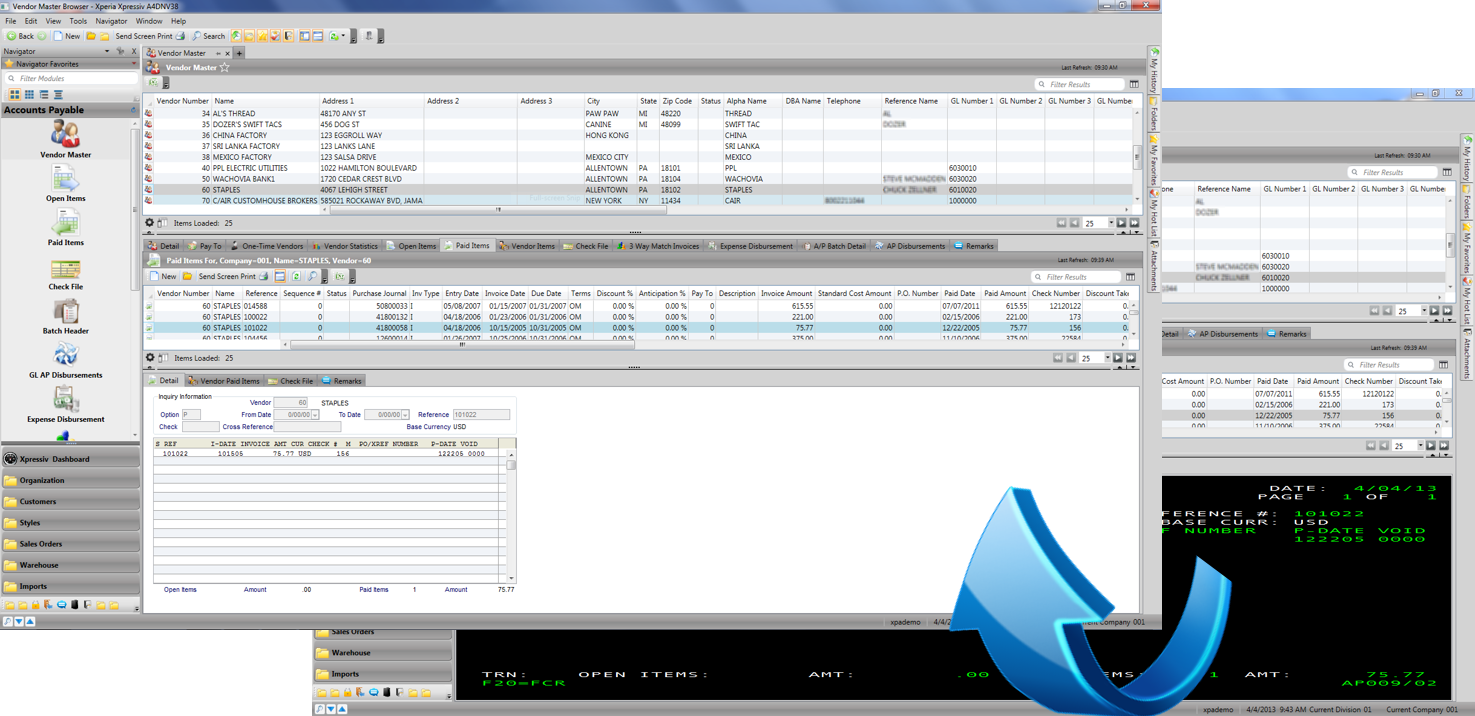Switch to the AP Disbursements tab
This screenshot has height=716, width=1475.
coord(909,246)
